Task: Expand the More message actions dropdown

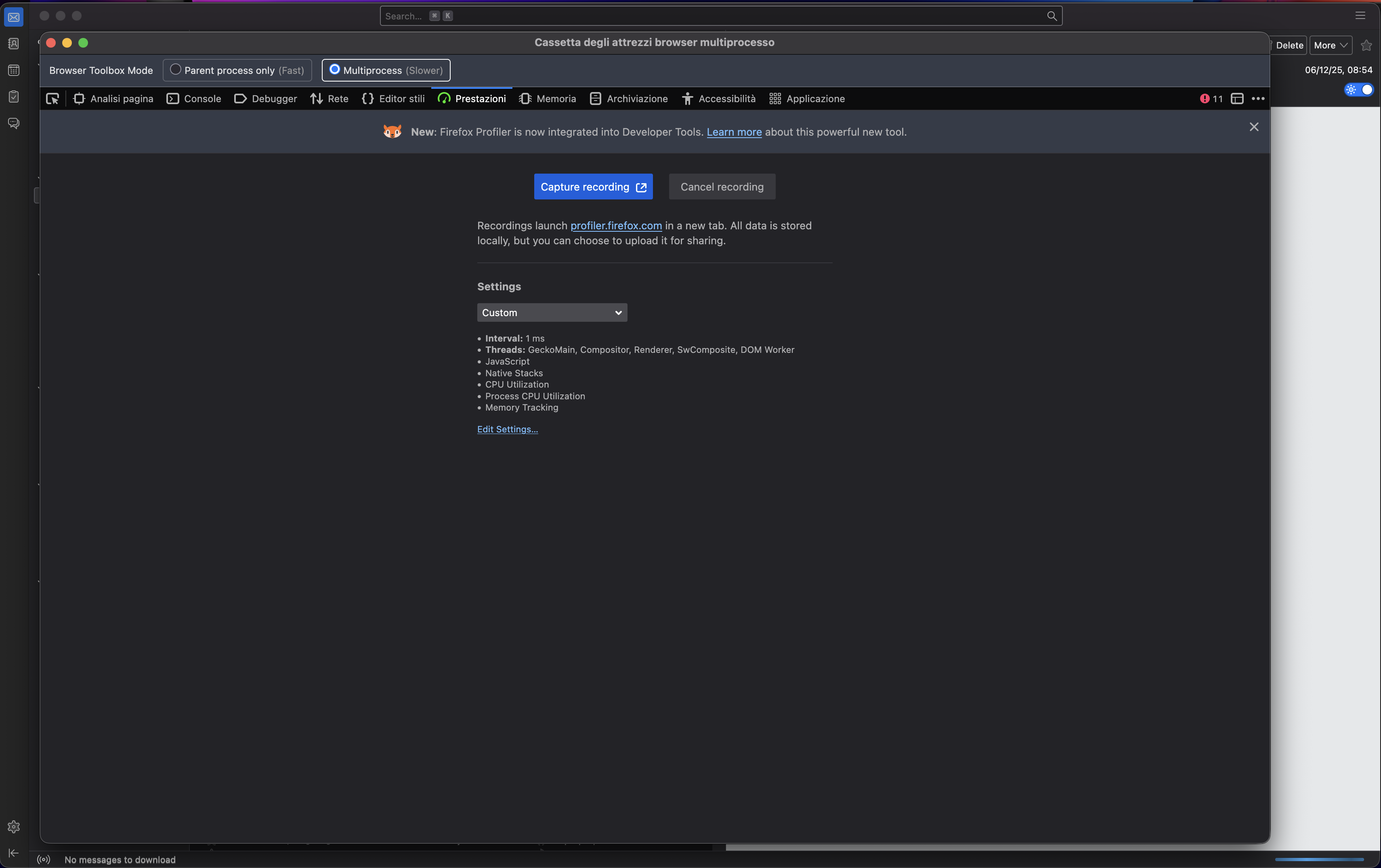Action: (x=1331, y=45)
